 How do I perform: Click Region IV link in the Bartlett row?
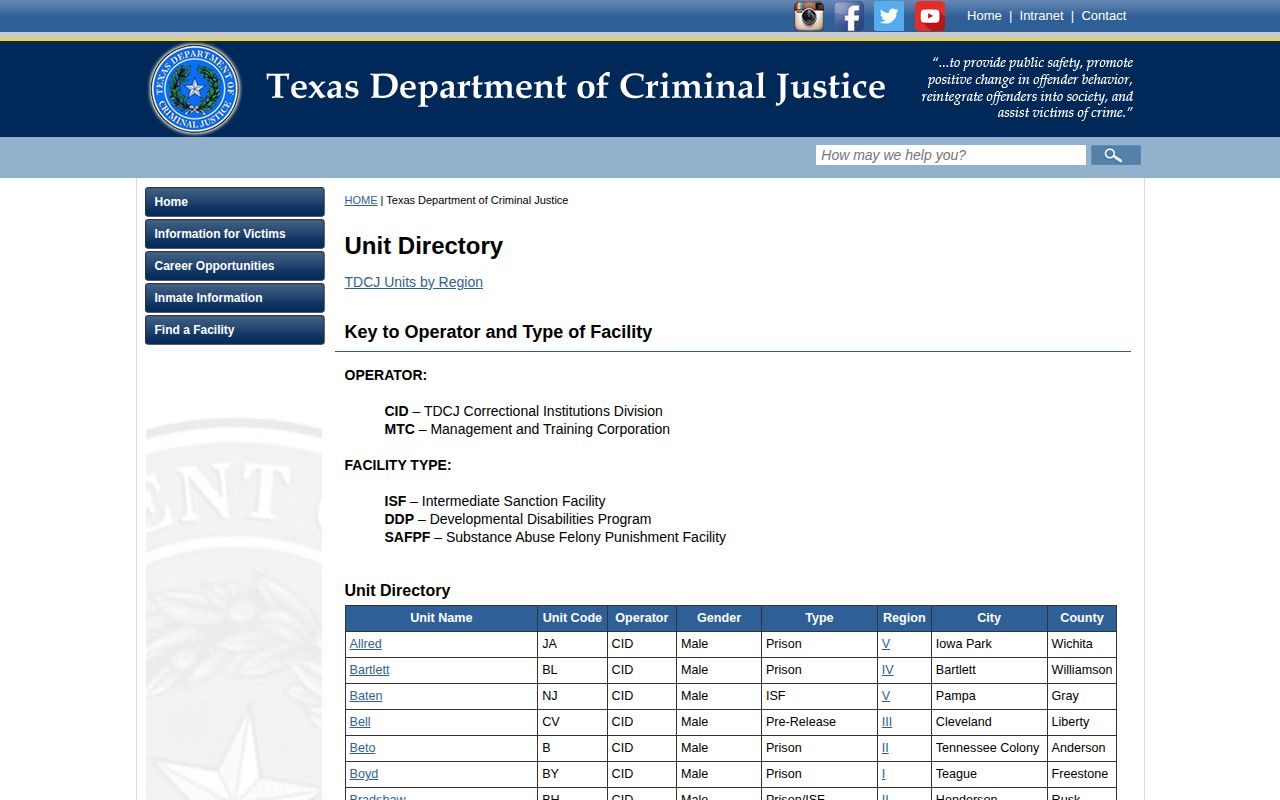[x=888, y=670]
